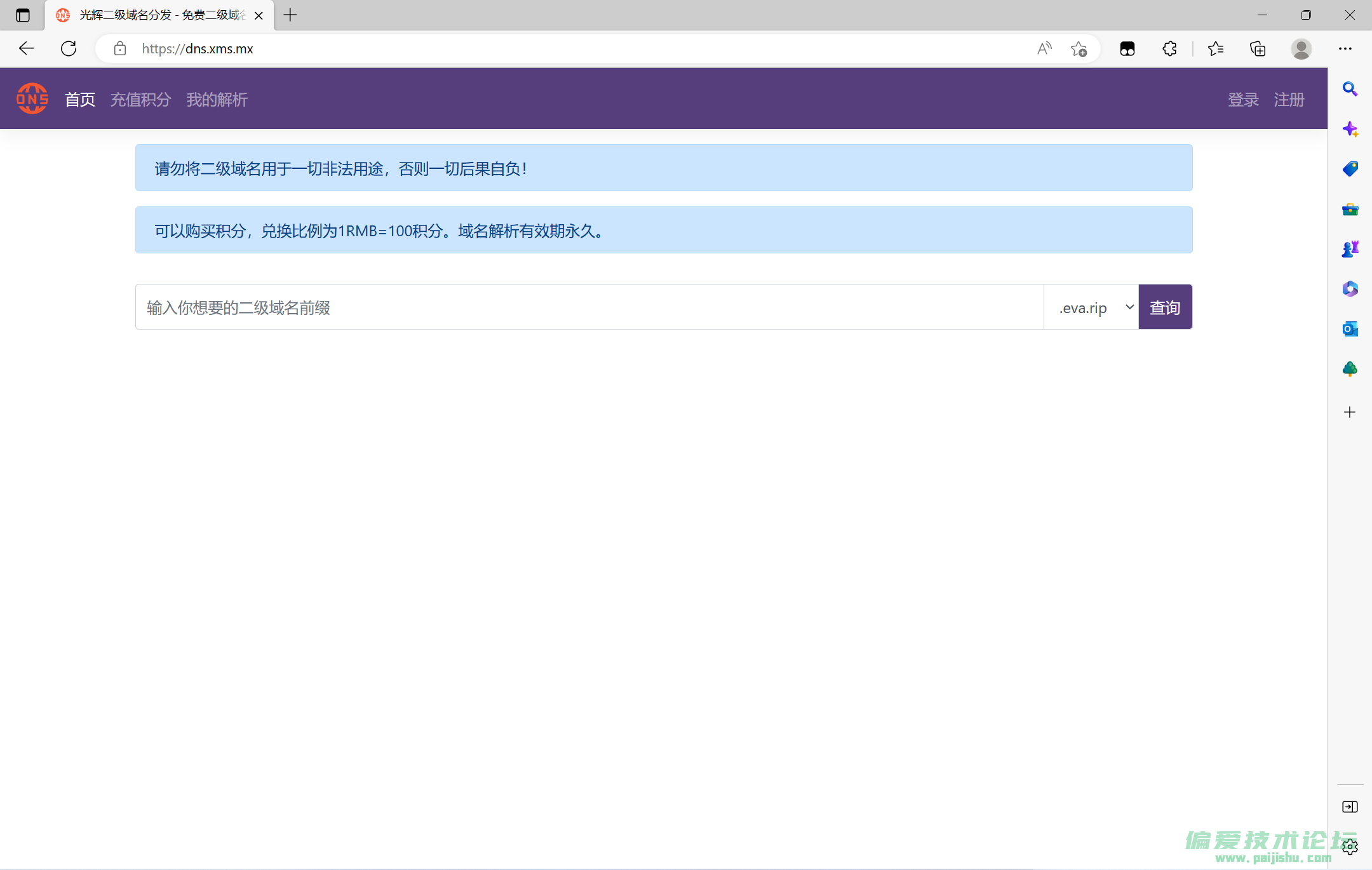Click the orange DNS site logo
The image size is (1372, 870).
point(32,98)
